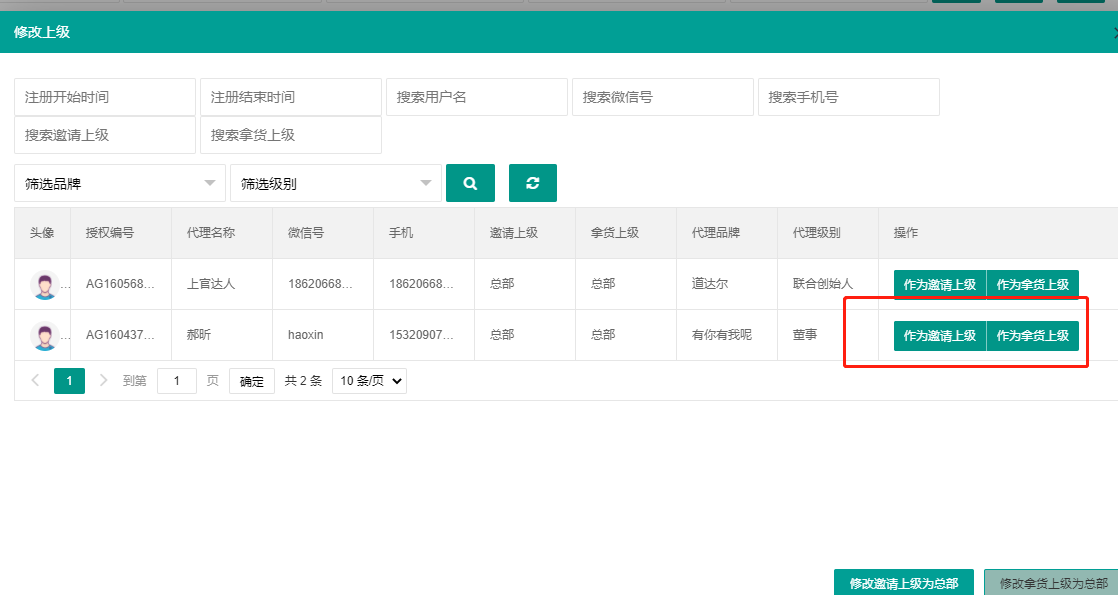
Task: Click avatar of 上官达人 row
Action: [44, 285]
